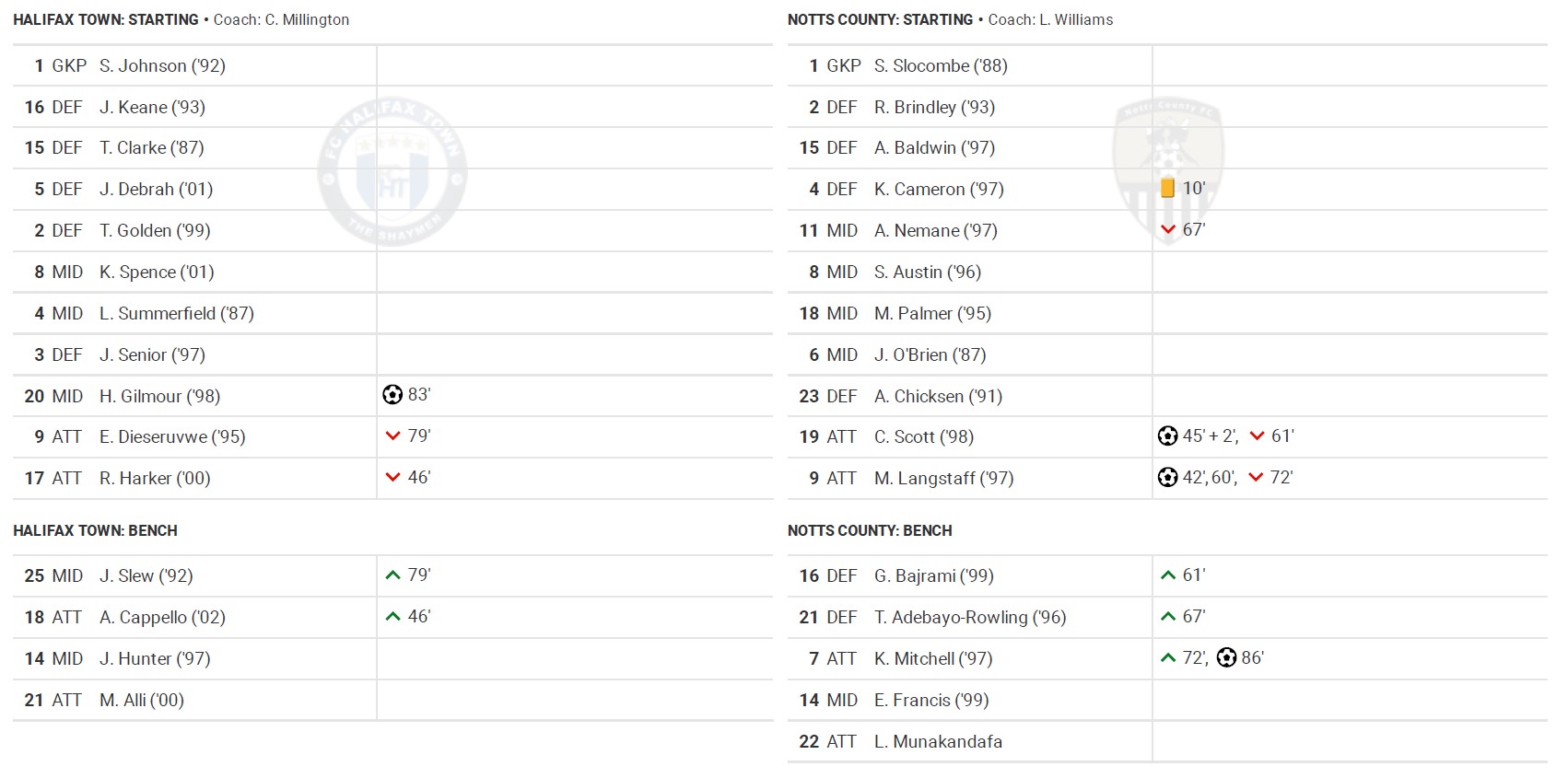Click green sub-on arrow for G. Bajrami
The height and width of the screenshot is (778, 1568).
point(1168,575)
